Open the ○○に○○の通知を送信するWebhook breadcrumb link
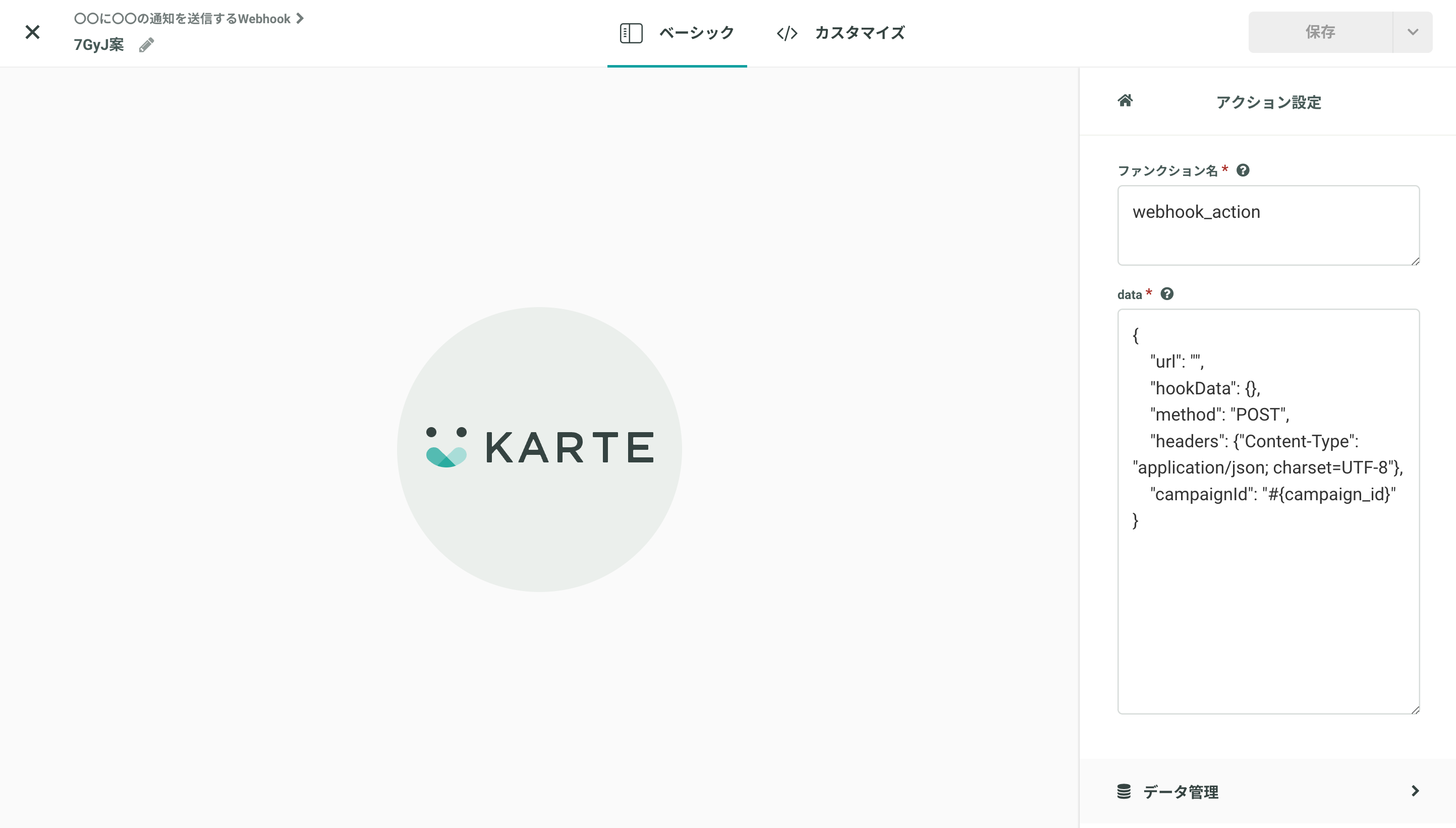Image resolution: width=1456 pixels, height=828 pixels. 182,19
